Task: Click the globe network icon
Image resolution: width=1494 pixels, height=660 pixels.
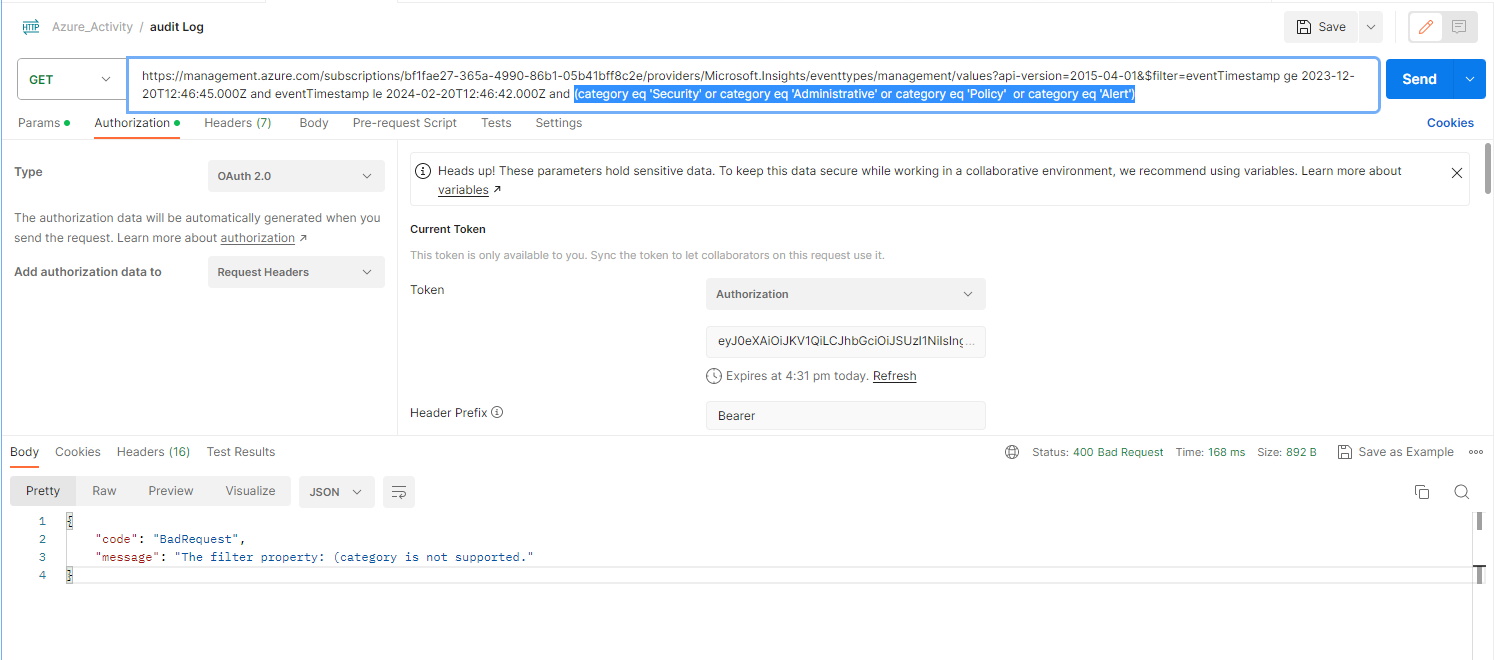Action: [1012, 452]
